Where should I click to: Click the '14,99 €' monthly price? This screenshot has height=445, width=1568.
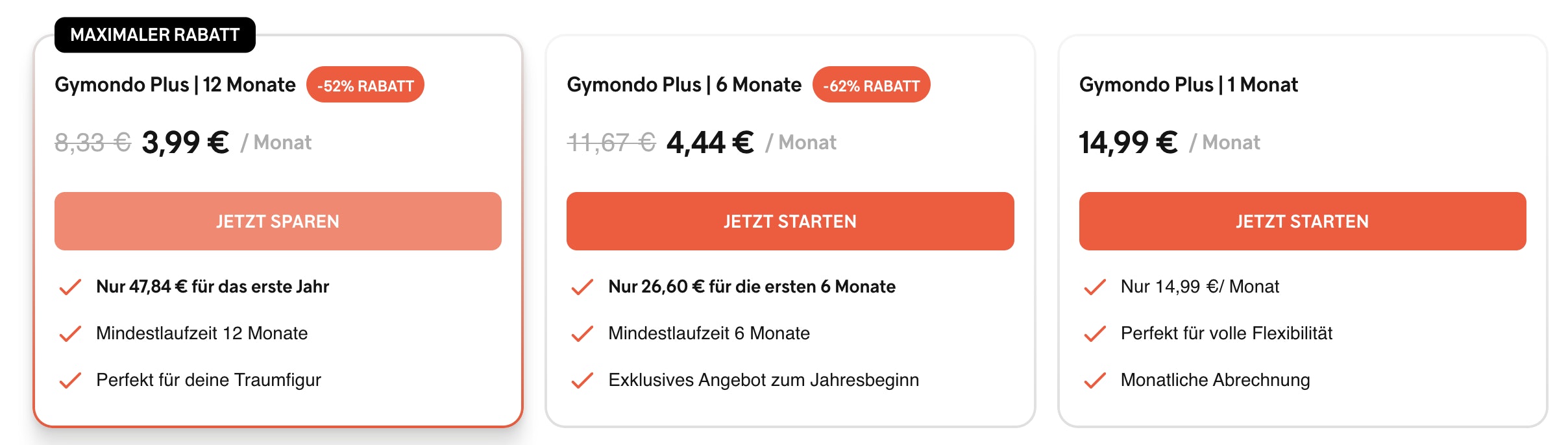tap(1129, 143)
